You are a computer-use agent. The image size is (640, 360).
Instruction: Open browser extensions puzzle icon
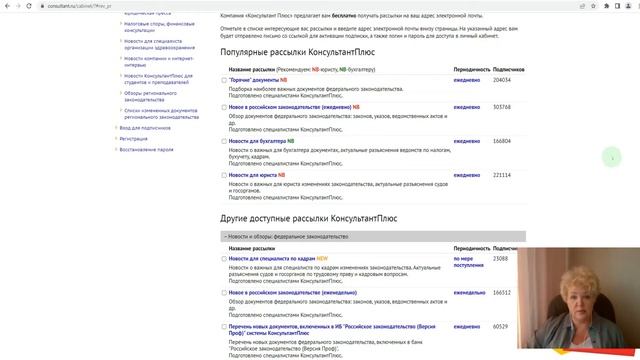(607, 6)
